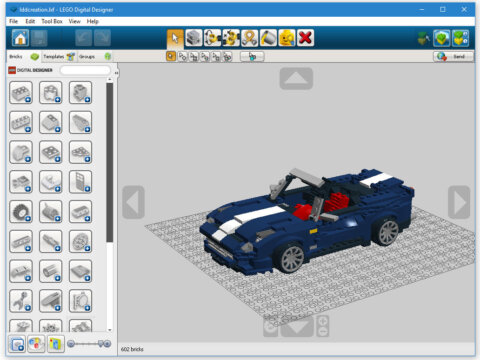480x360 pixels.
Task: Reset the camera view
Action: pos(271,327)
